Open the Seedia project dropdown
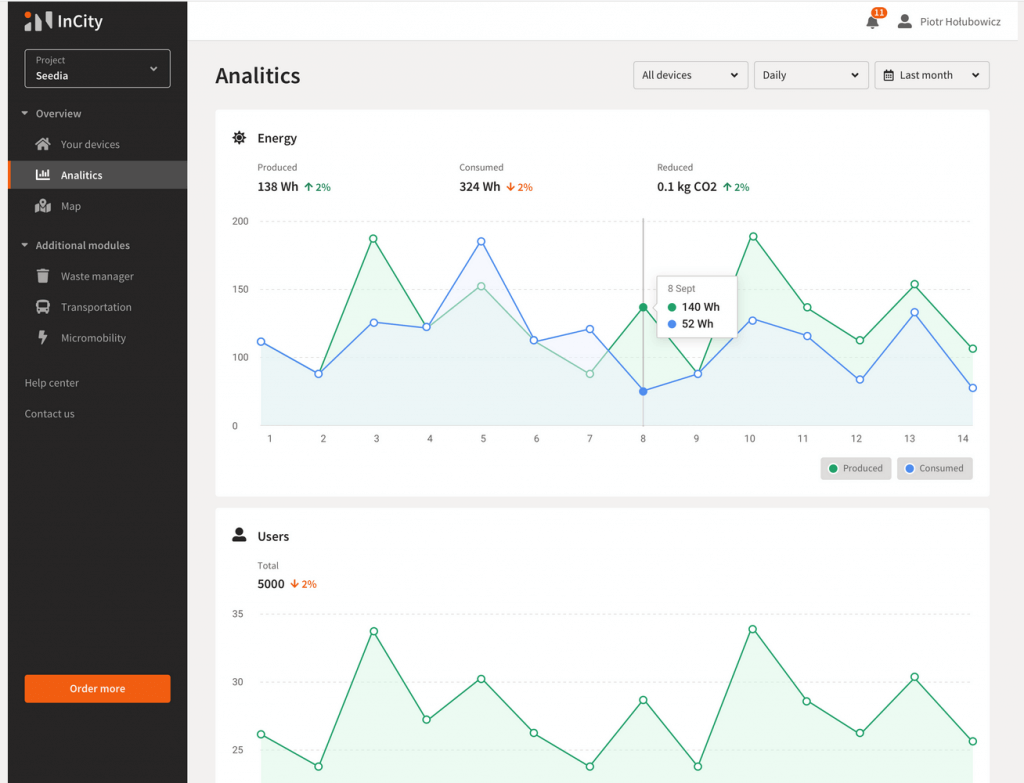Screen dimensions: 1024x783 click(x=97, y=69)
